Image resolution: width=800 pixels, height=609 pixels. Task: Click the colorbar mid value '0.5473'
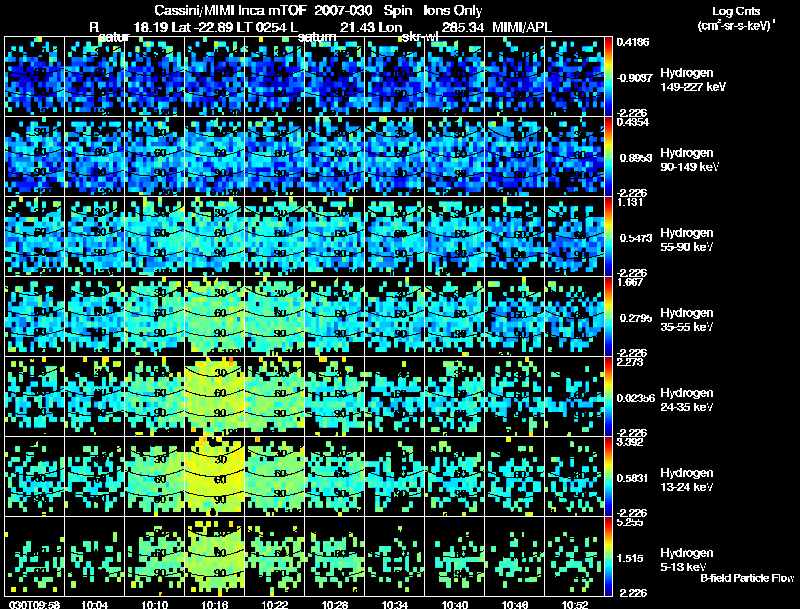tap(636, 238)
